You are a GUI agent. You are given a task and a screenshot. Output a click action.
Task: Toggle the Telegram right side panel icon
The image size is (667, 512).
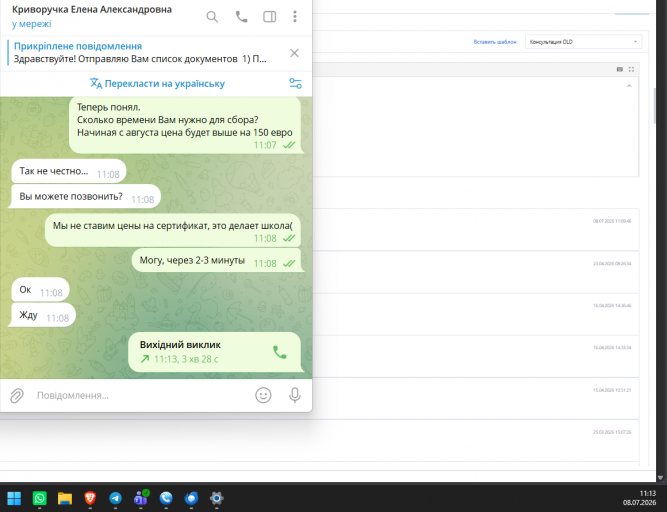point(269,17)
